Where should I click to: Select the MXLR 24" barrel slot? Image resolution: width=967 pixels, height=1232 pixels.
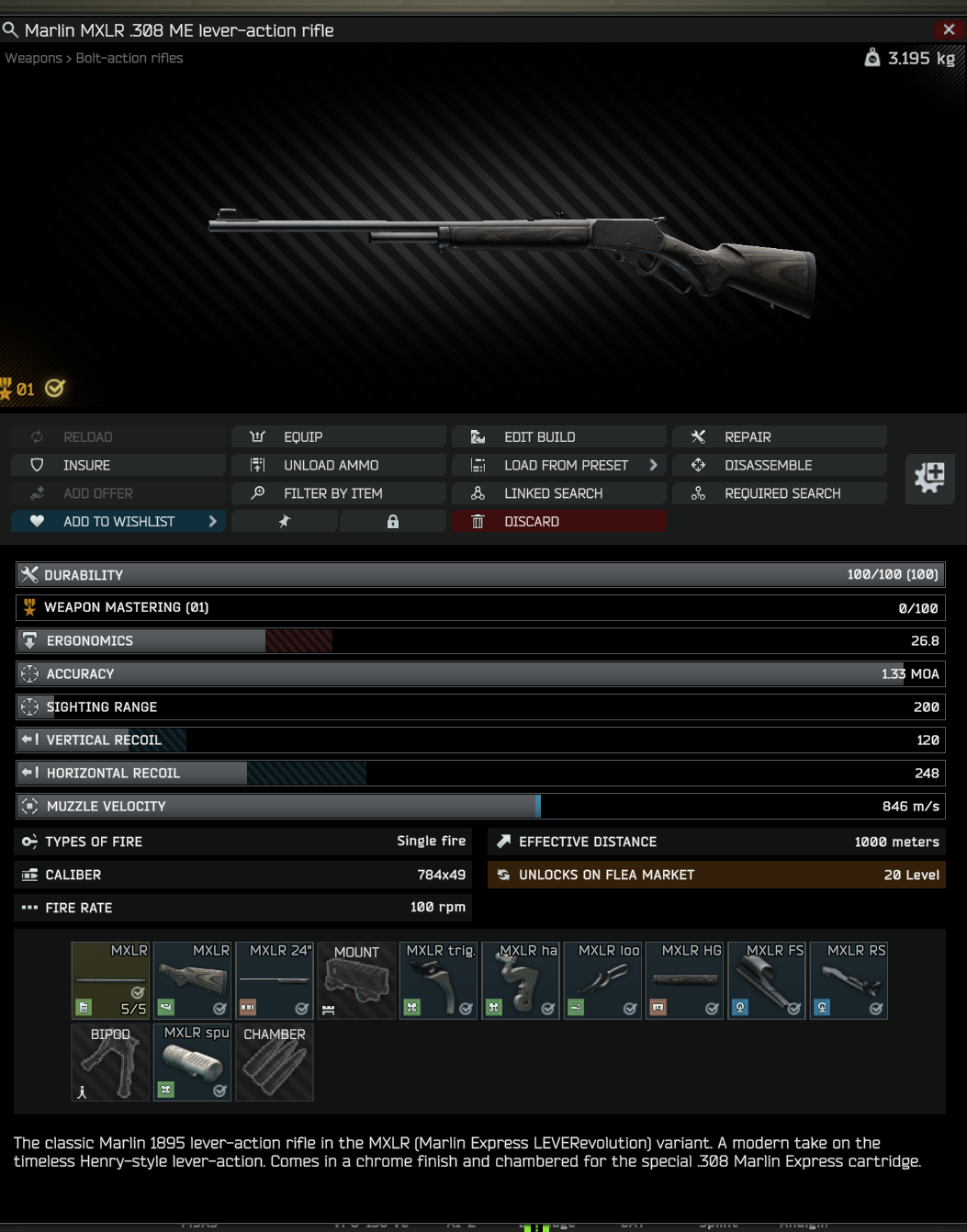coord(275,980)
